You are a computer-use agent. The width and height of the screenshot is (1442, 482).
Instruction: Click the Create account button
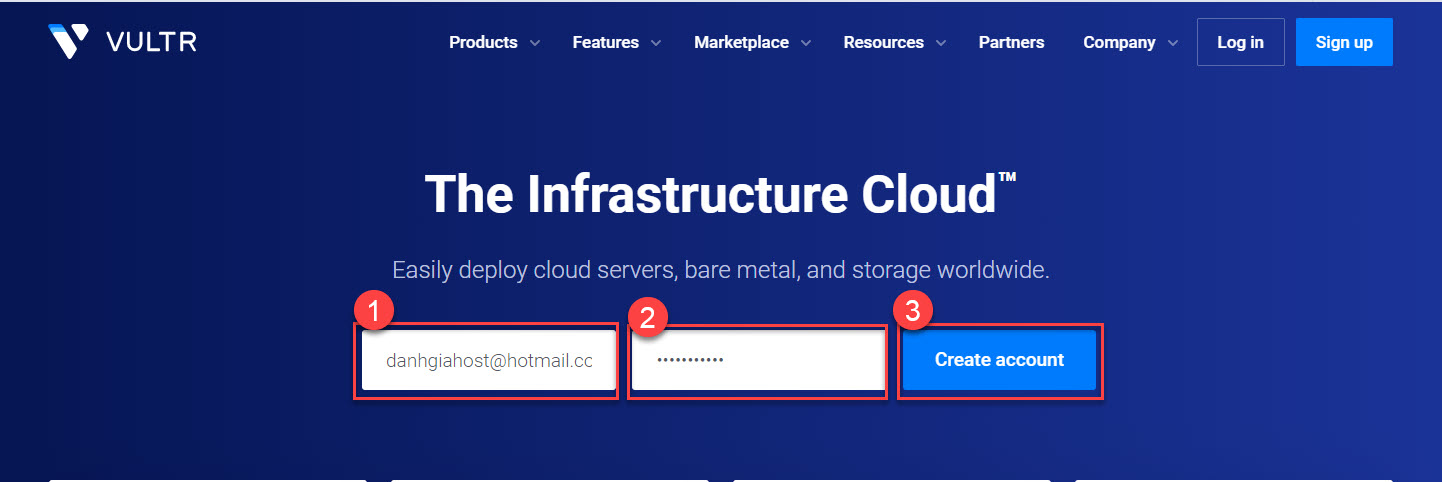point(999,360)
